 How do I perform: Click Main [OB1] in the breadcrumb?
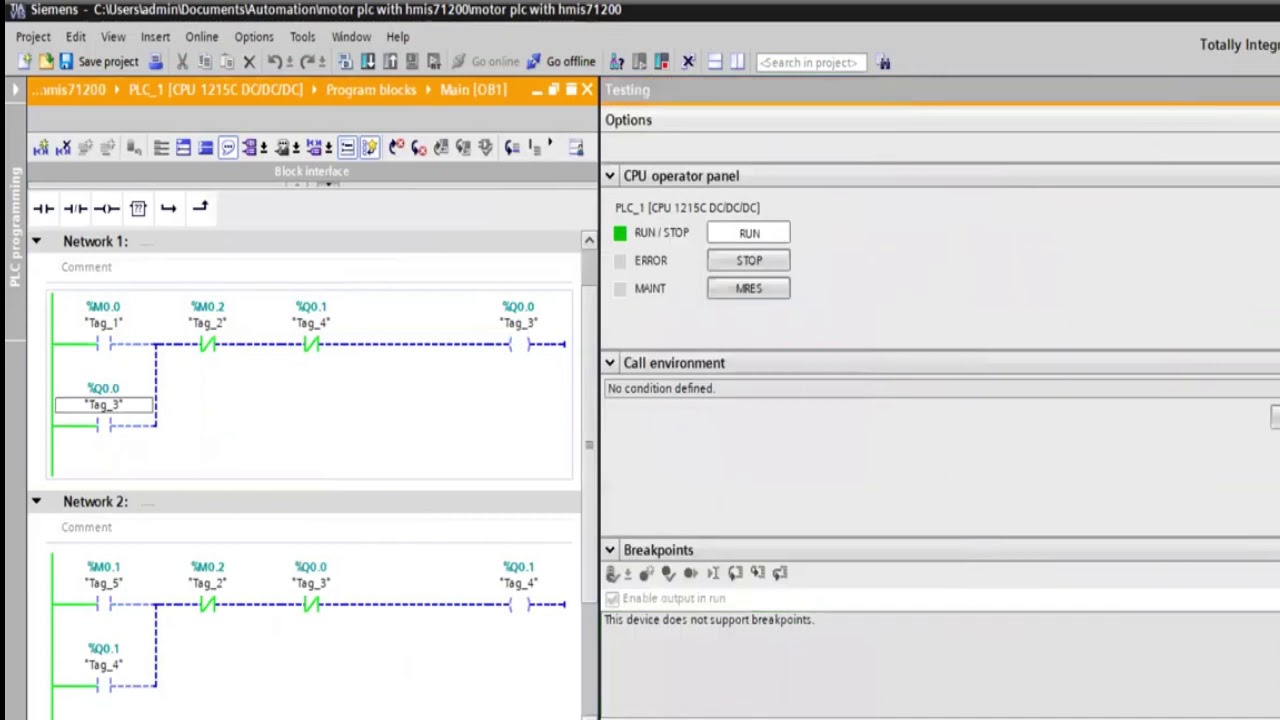coord(473,90)
